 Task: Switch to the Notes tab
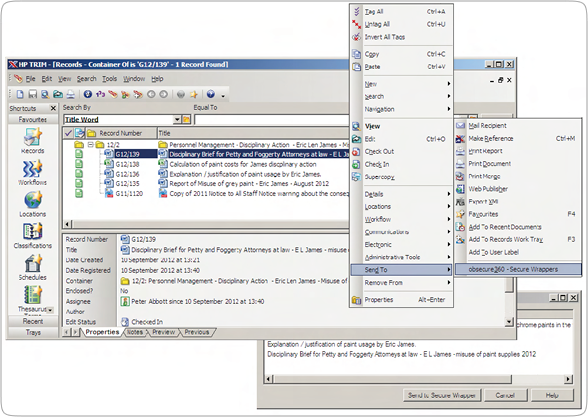135,332
